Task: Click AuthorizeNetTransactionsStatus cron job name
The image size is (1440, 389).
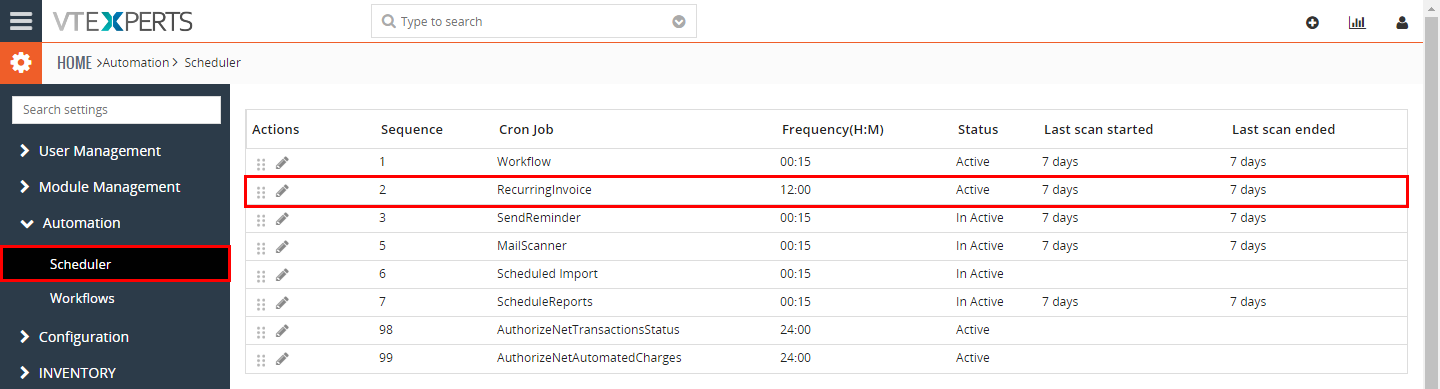Action: (x=588, y=329)
